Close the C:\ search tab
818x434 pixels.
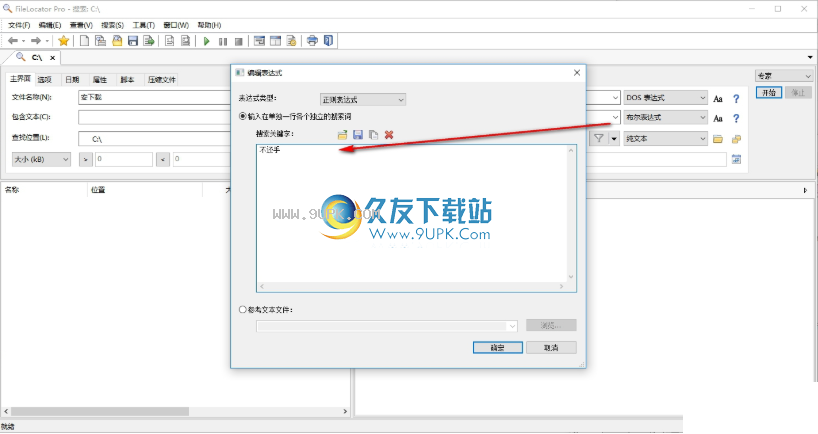pyautogui.click(x=52, y=58)
